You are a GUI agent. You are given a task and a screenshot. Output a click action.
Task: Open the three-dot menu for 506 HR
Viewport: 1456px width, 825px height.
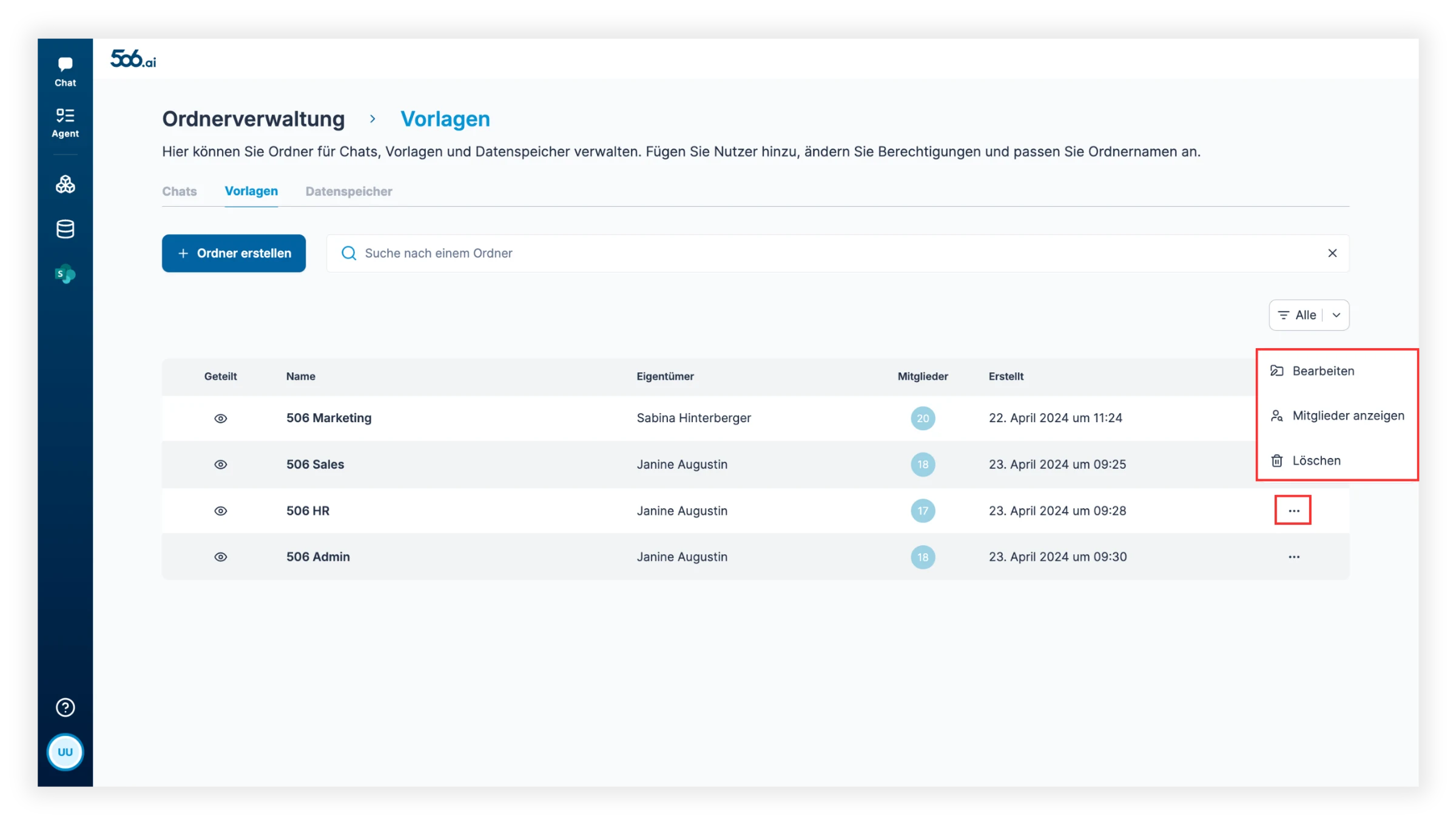1293,511
